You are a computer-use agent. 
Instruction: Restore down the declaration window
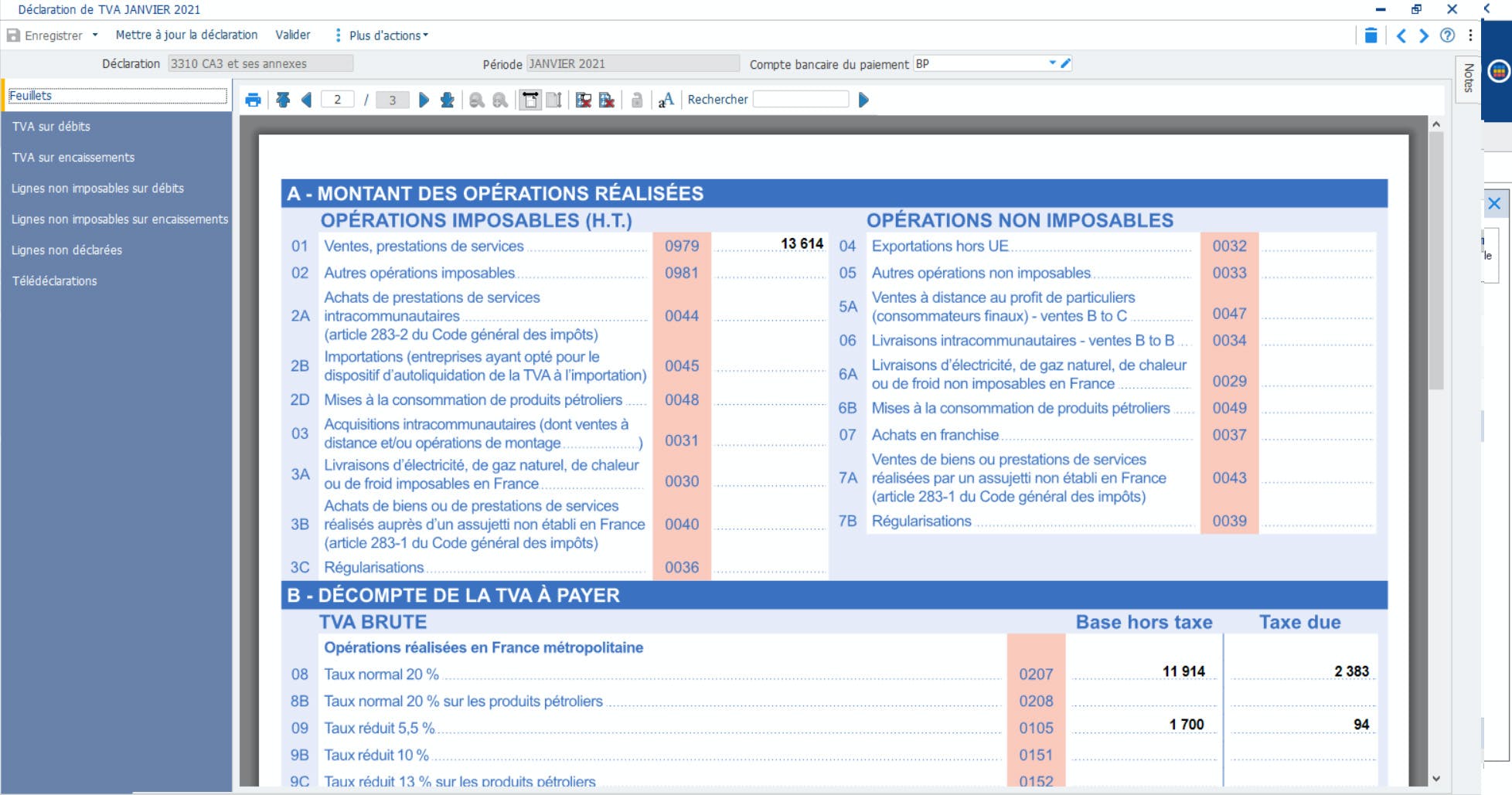click(1416, 9)
